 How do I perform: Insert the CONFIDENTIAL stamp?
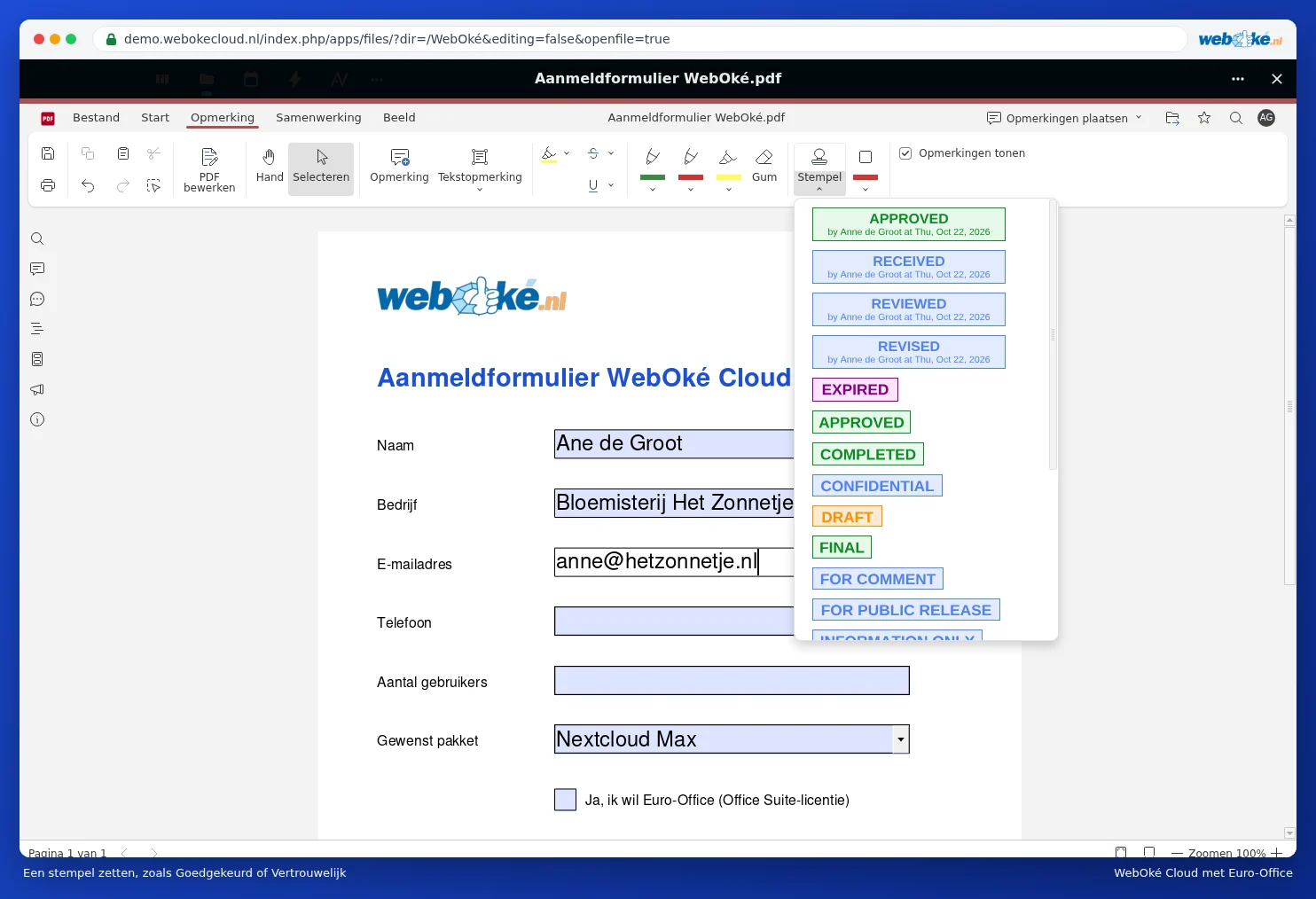877,486
